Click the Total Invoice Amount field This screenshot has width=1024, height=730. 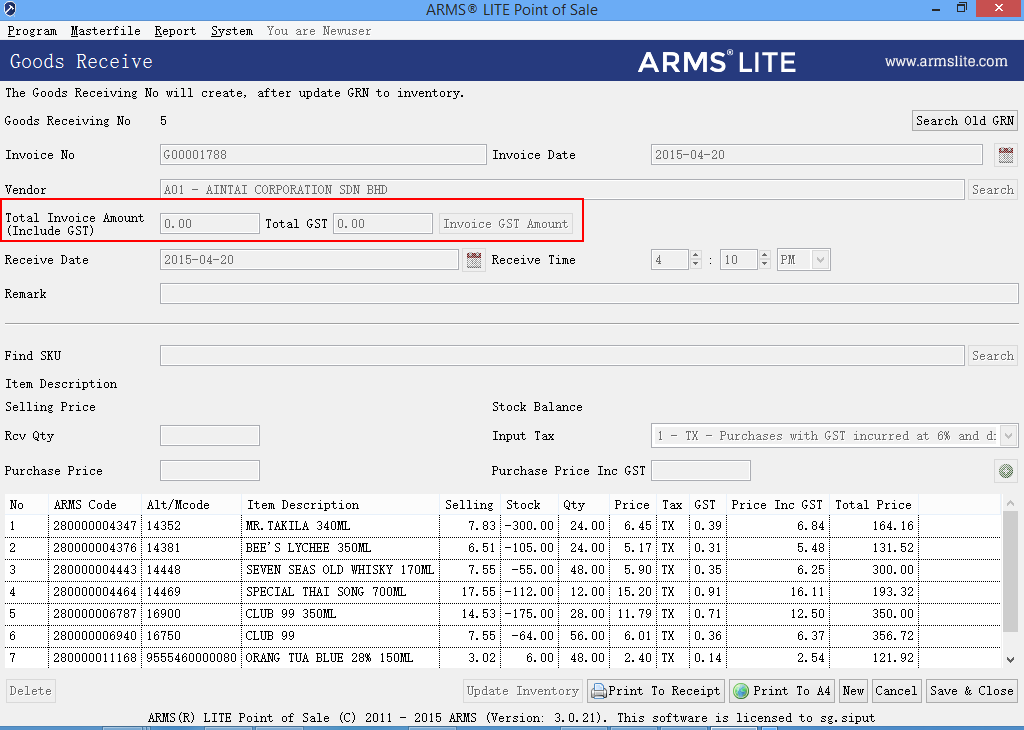(x=210, y=224)
